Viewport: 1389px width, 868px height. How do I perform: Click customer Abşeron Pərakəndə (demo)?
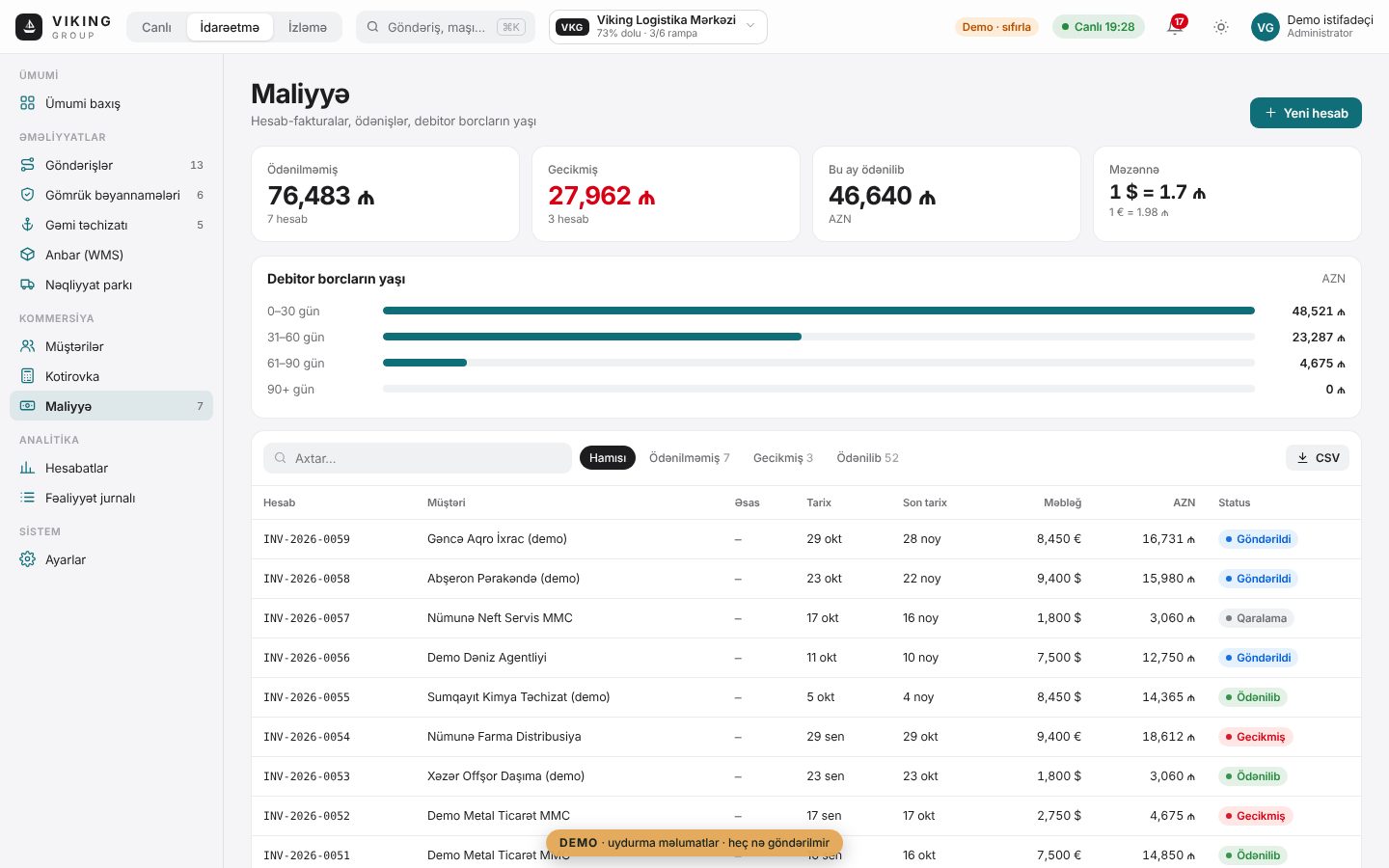[504, 579]
